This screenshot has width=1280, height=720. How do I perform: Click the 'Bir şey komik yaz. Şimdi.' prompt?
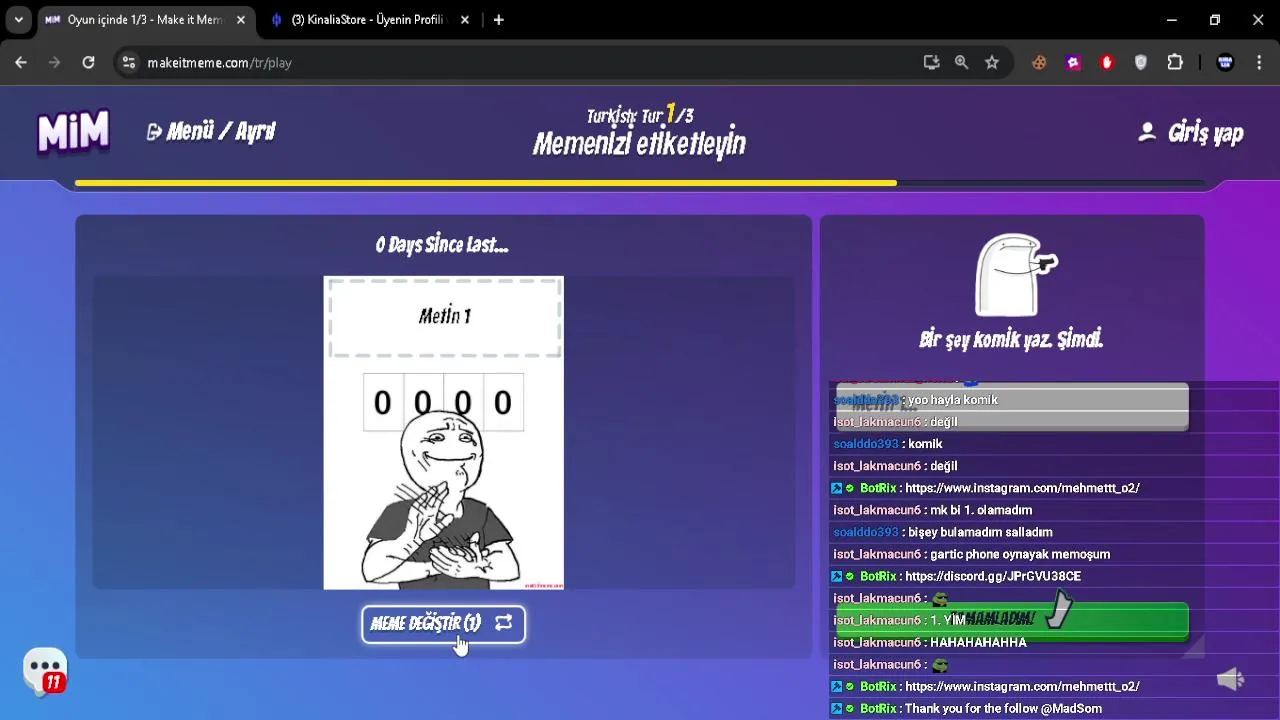click(x=1011, y=340)
